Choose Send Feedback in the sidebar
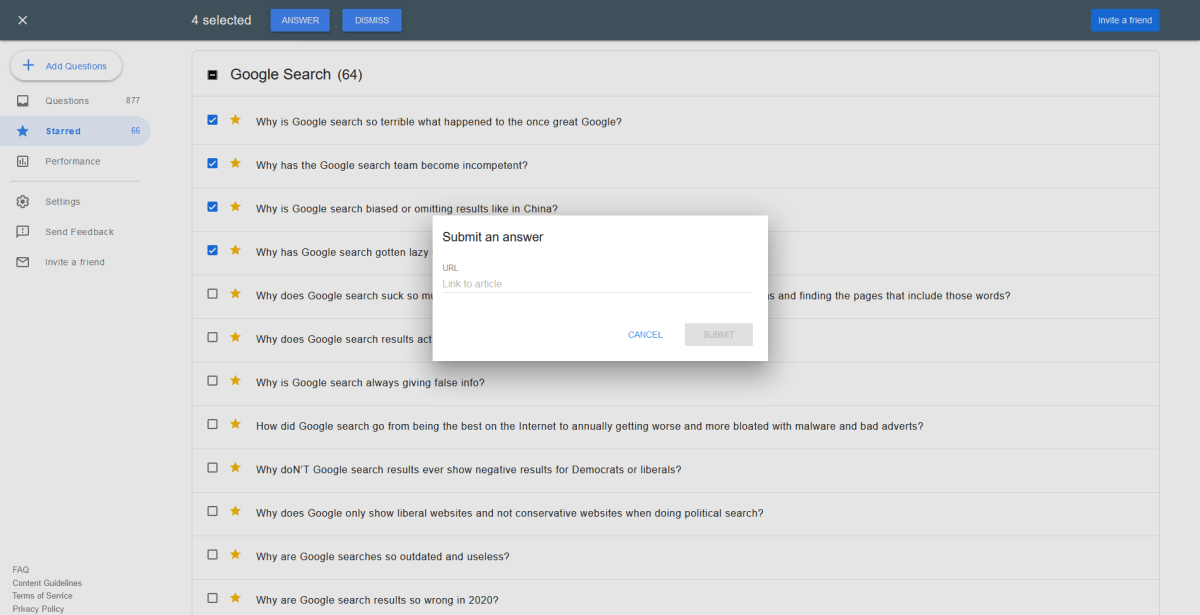The width and height of the screenshot is (1200, 615). (x=75, y=232)
